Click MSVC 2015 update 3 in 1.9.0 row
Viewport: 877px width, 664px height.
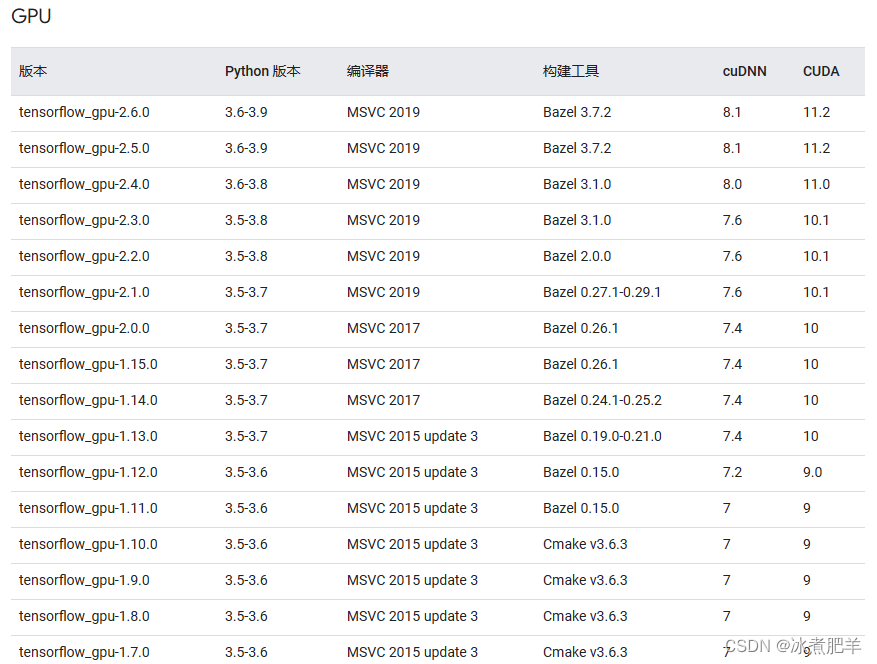412,580
